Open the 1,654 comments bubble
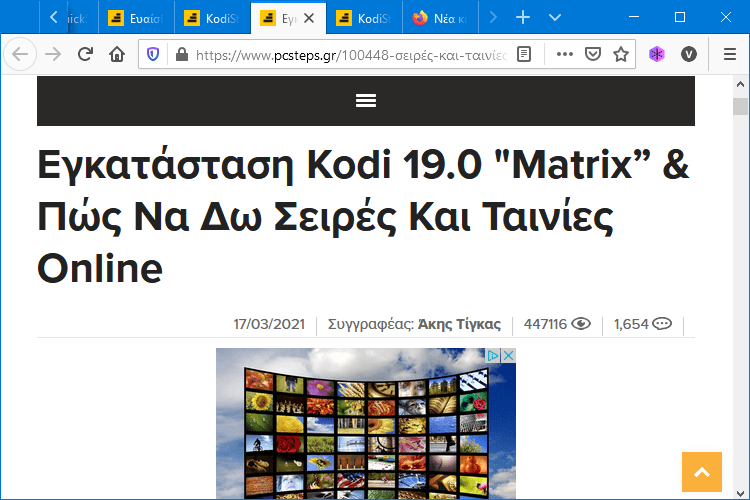 (662, 324)
